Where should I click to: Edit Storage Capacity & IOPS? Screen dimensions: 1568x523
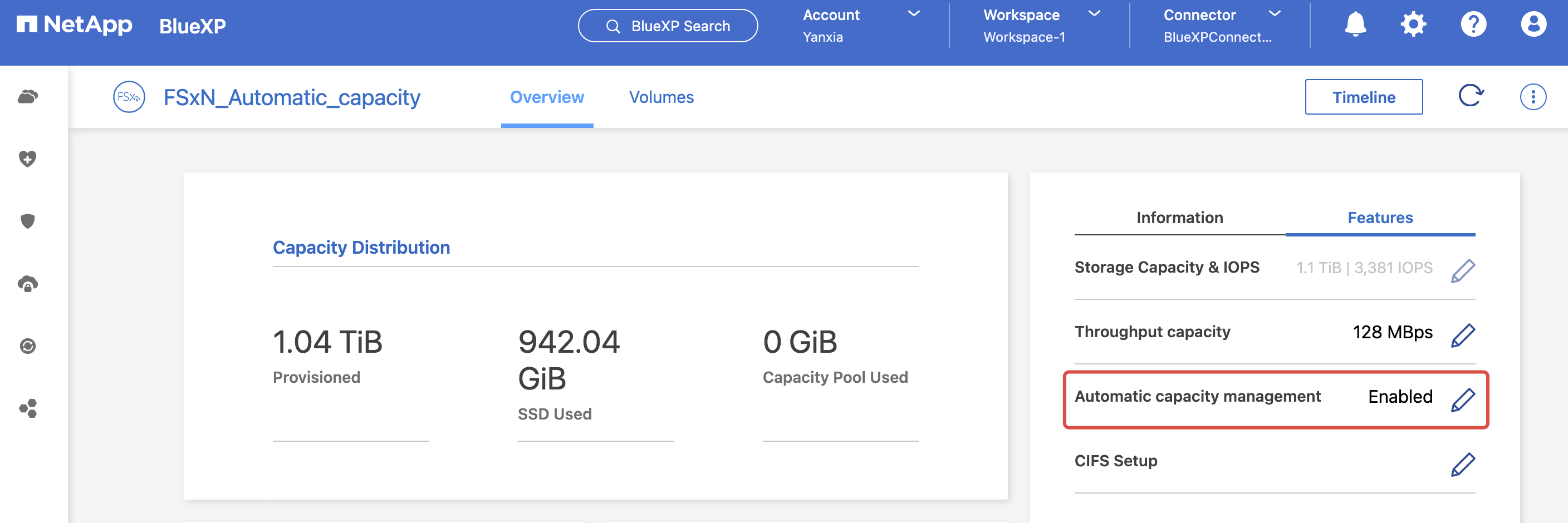(x=1463, y=270)
